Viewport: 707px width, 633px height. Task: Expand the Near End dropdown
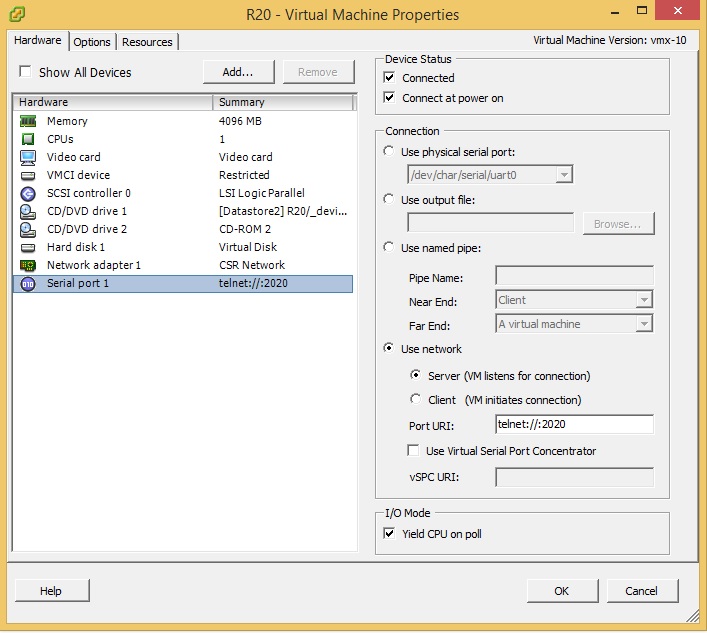click(x=644, y=300)
